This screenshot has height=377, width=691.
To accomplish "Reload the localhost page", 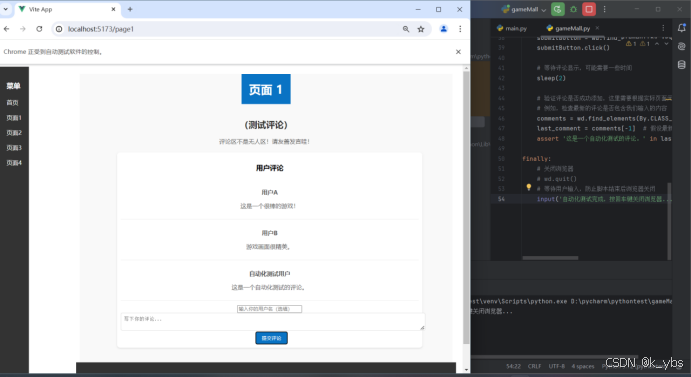I will [39, 29].
